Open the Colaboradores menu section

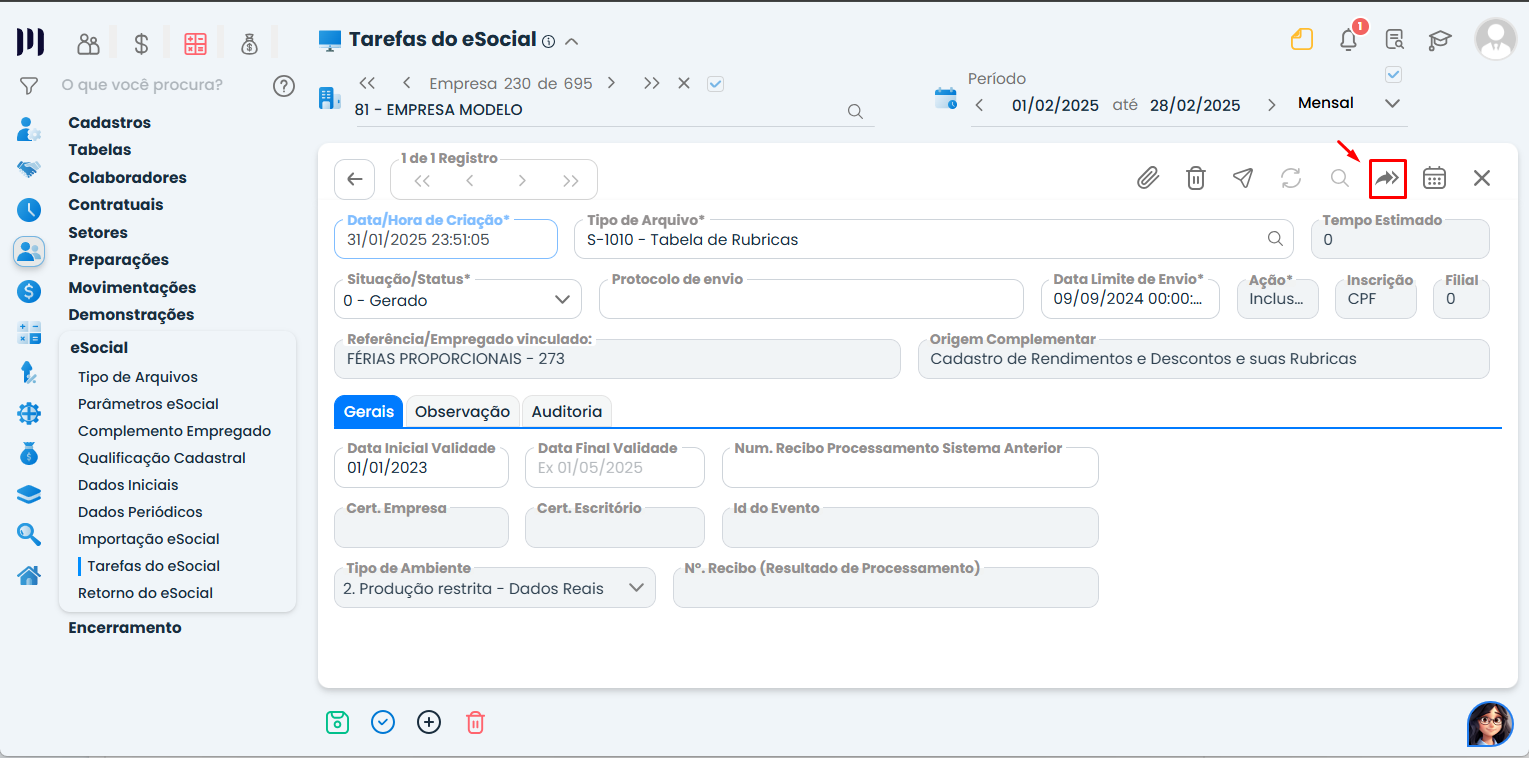click(x=127, y=177)
